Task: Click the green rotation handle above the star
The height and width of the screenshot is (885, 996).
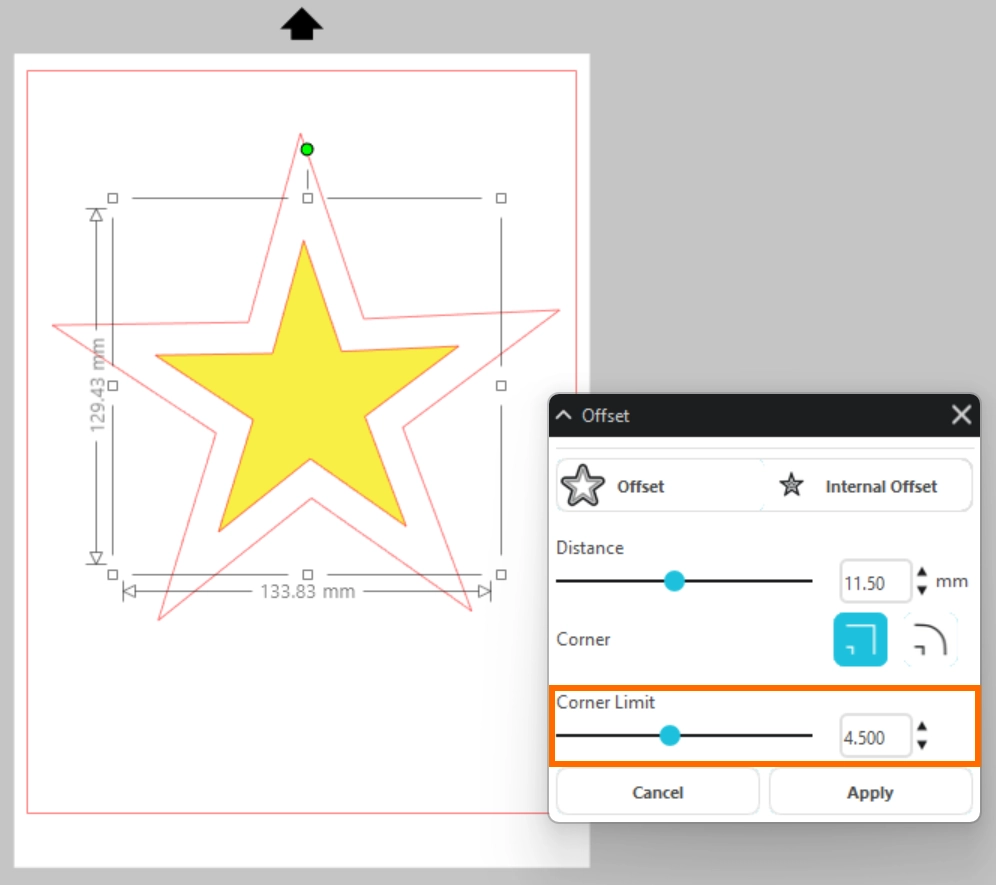Action: pyautogui.click(x=307, y=149)
